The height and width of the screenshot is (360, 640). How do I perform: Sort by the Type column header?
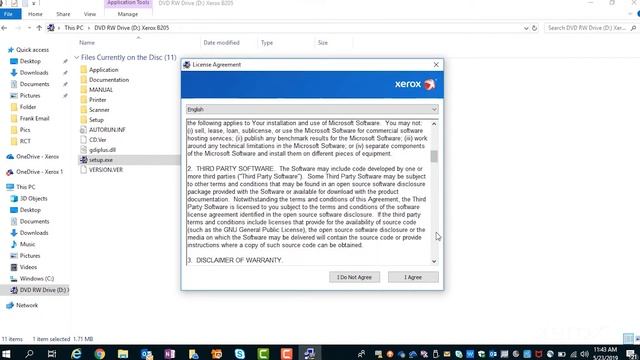[267, 42]
